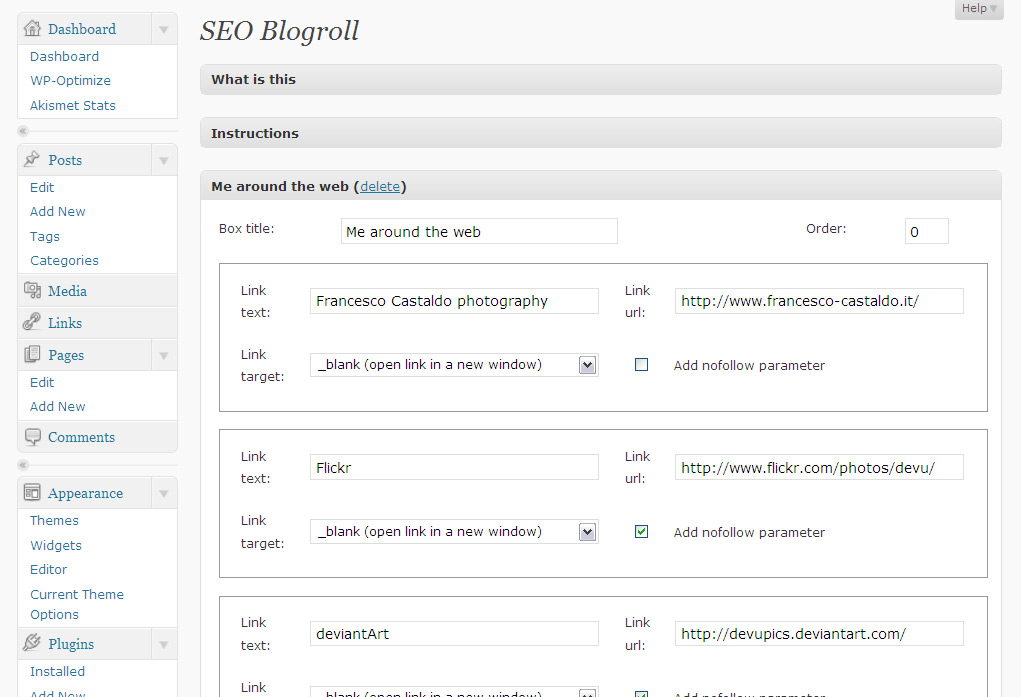Click the Box title input field

point(479,232)
